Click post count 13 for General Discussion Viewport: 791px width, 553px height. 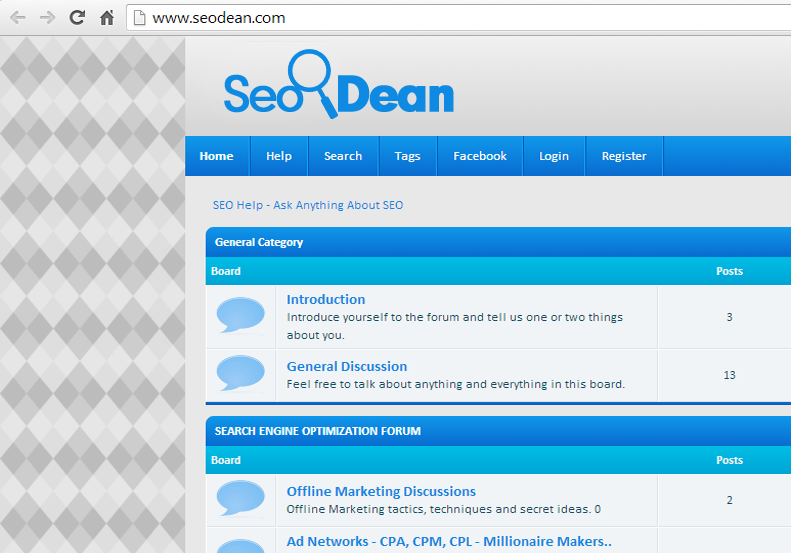(729, 375)
